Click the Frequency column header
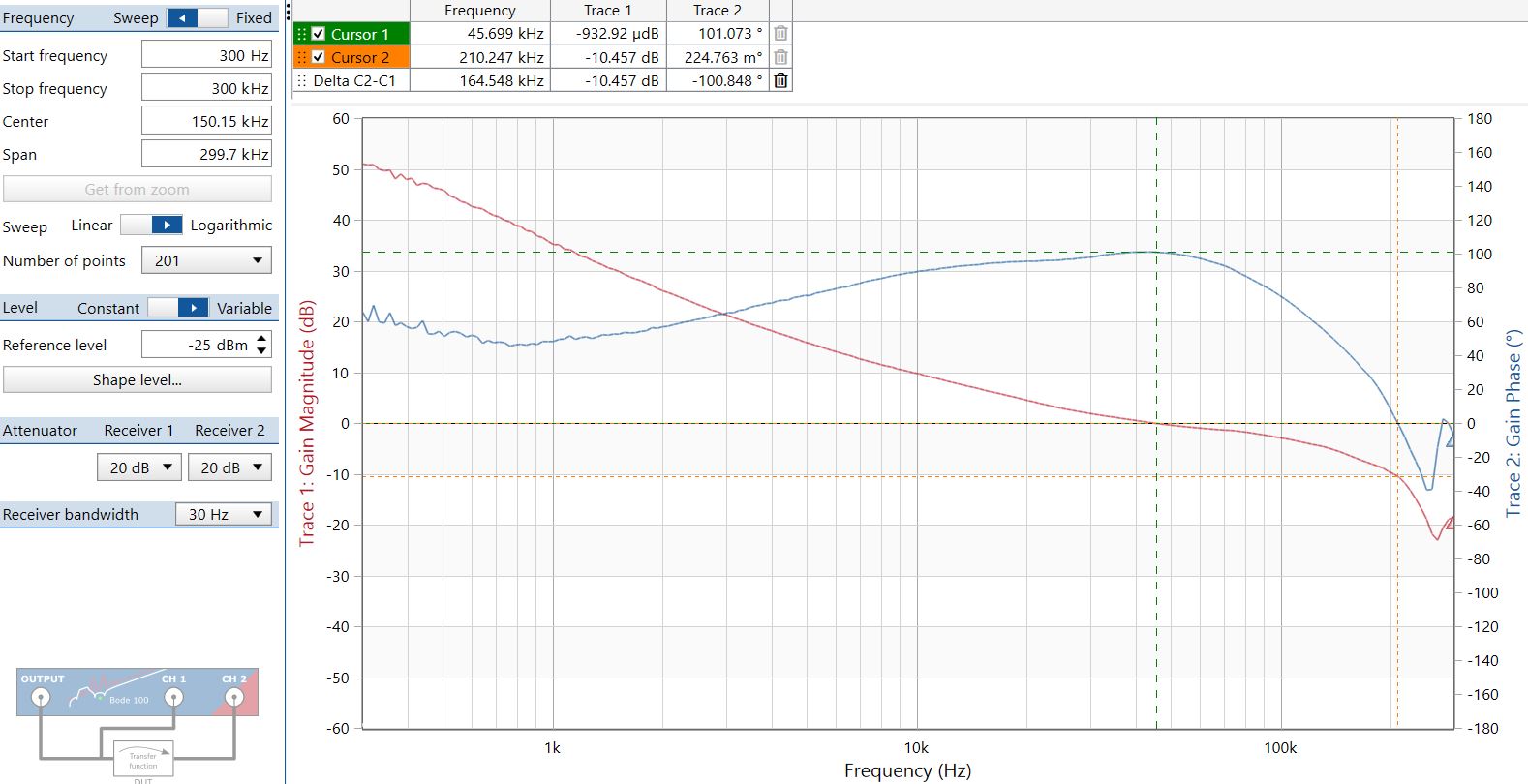Viewport: 1528px width, 784px height. coord(480,10)
